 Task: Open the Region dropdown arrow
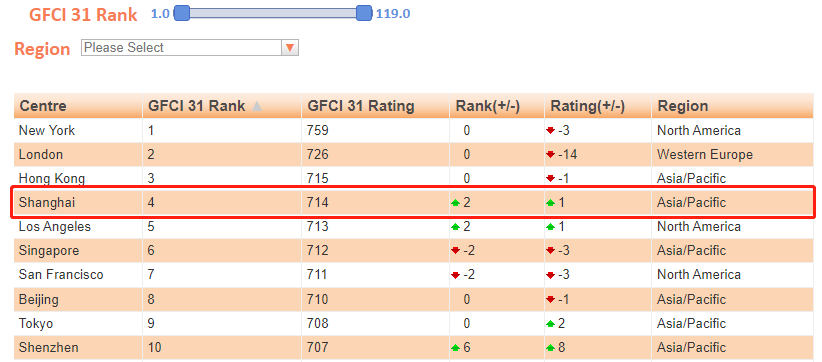290,48
